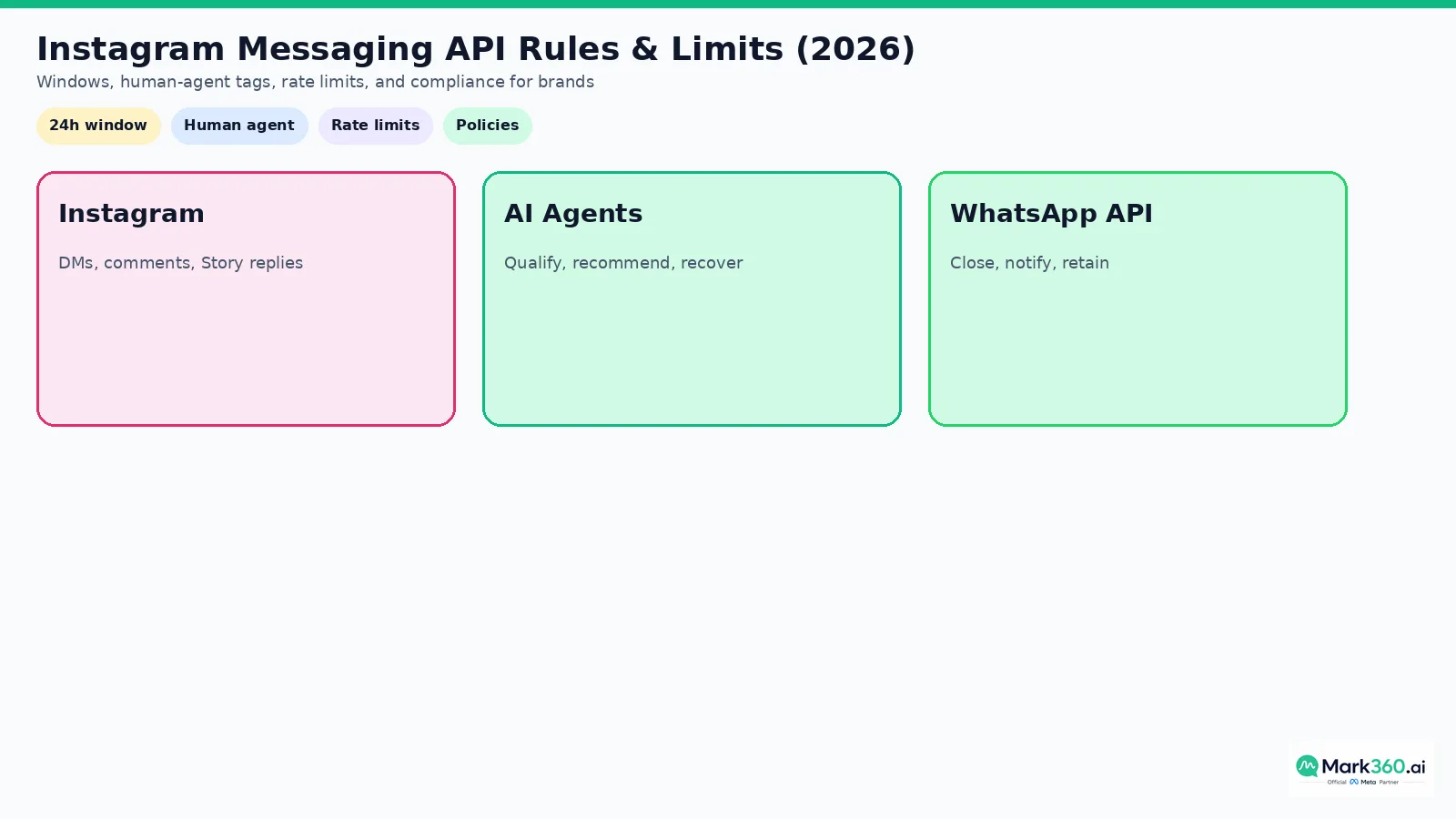The height and width of the screenshot is (819, 1456).
Task: Click 'Close, notify, retain' text
Action: 1029,263
